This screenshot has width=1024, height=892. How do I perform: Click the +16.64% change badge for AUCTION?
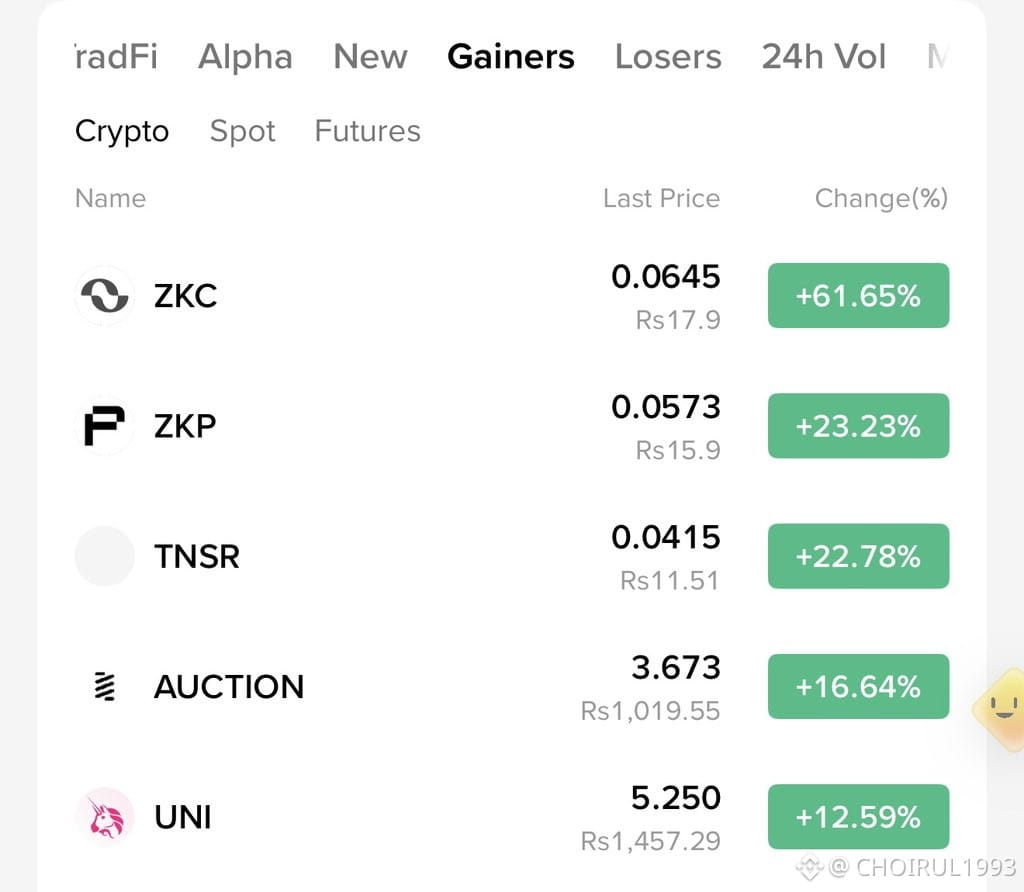[x=858, y=686]
